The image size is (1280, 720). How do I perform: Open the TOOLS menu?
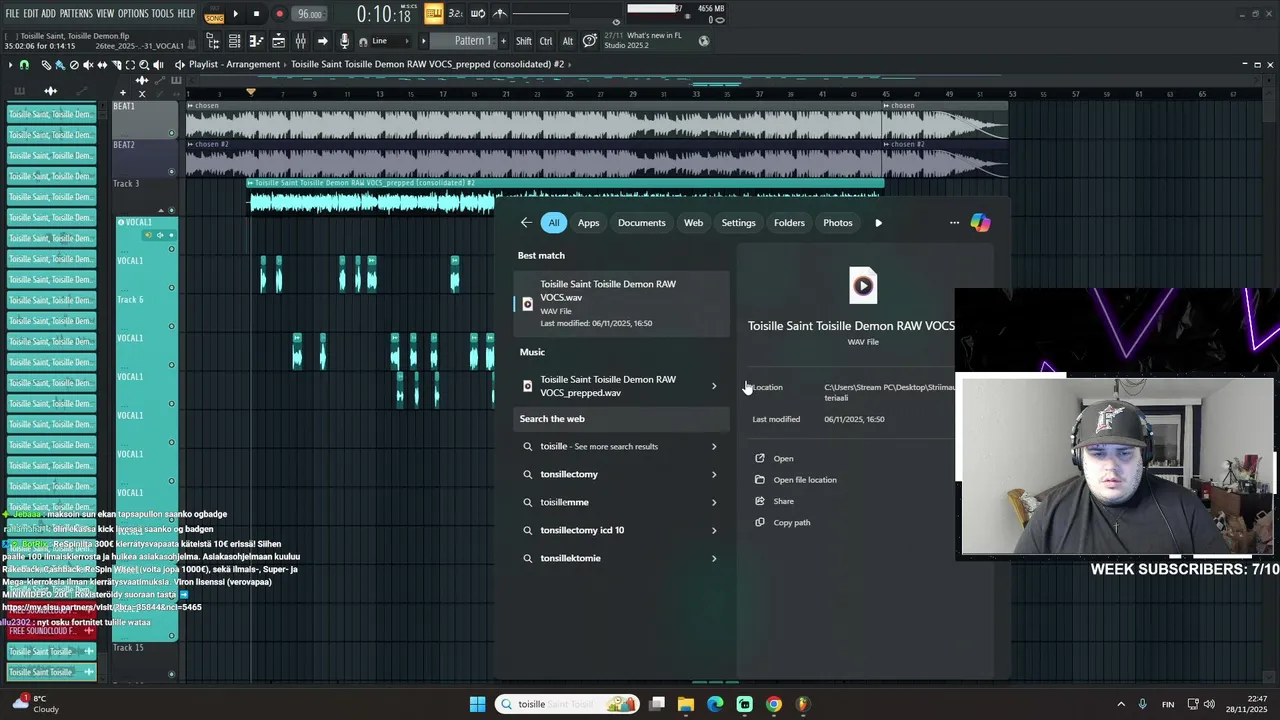tap(163, 14)
